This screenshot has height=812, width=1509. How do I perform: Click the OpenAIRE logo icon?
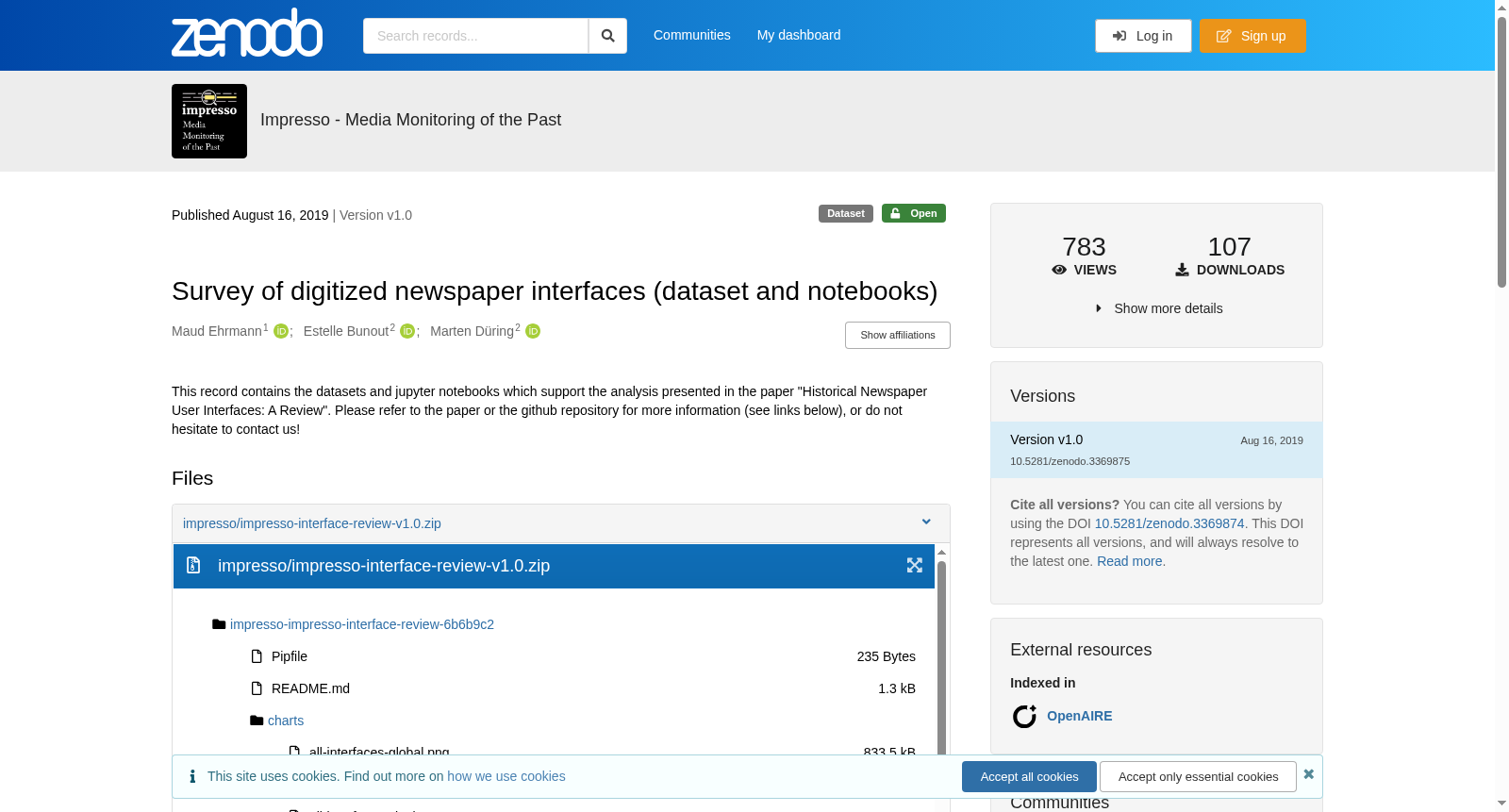[x=1024, y=716]
